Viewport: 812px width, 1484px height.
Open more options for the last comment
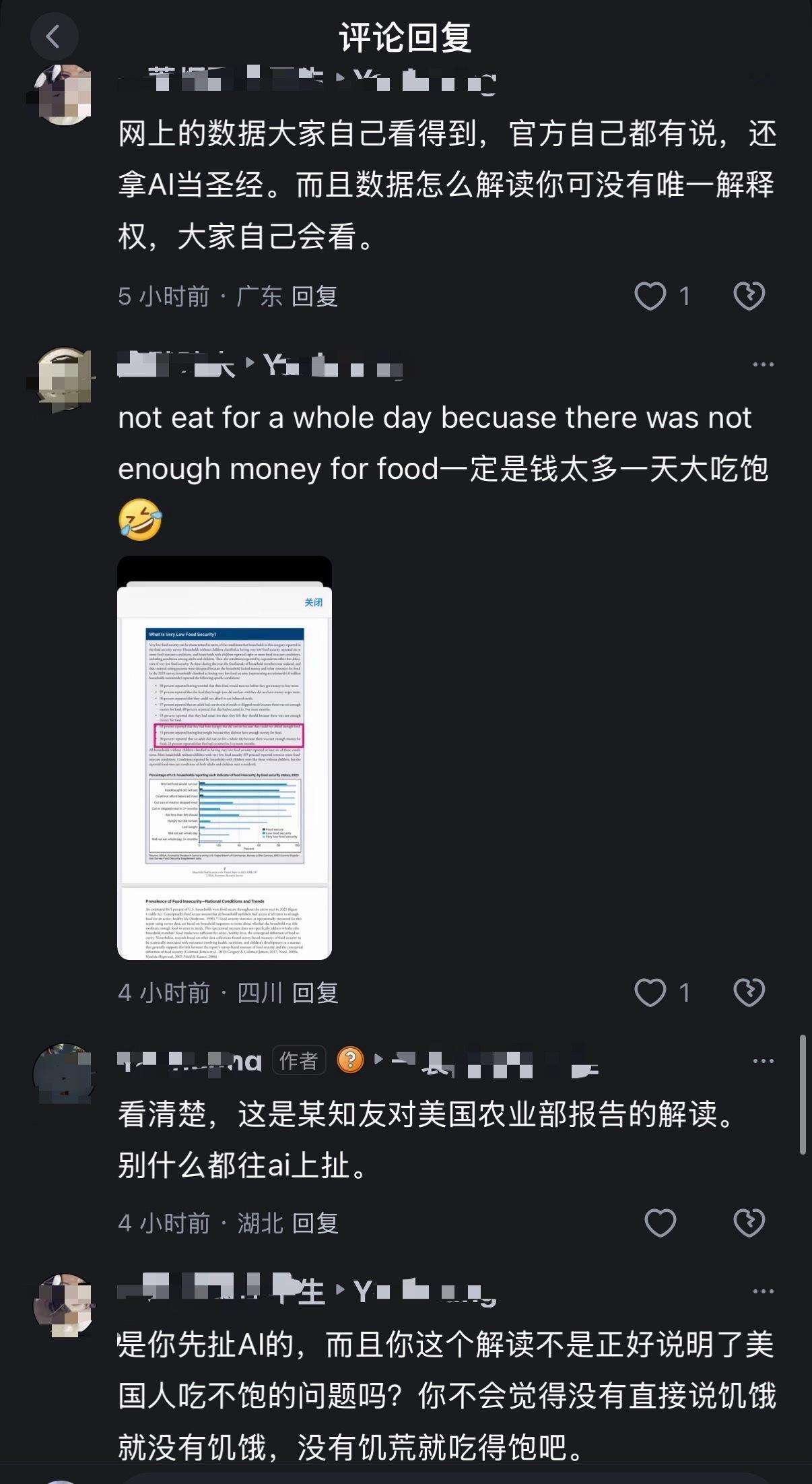(763, 1291)
